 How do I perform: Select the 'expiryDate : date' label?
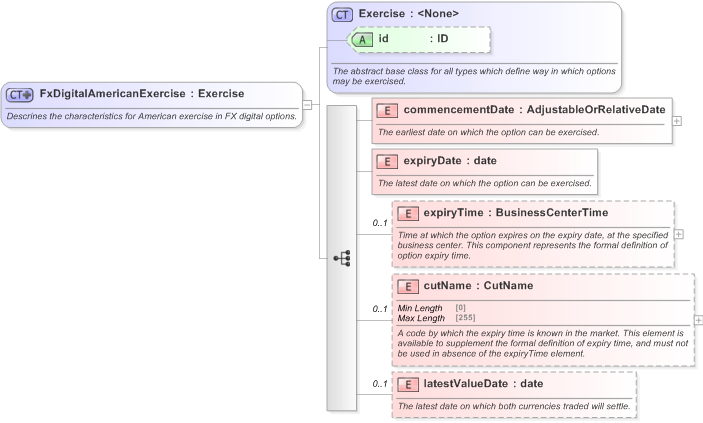pos(450,161)
